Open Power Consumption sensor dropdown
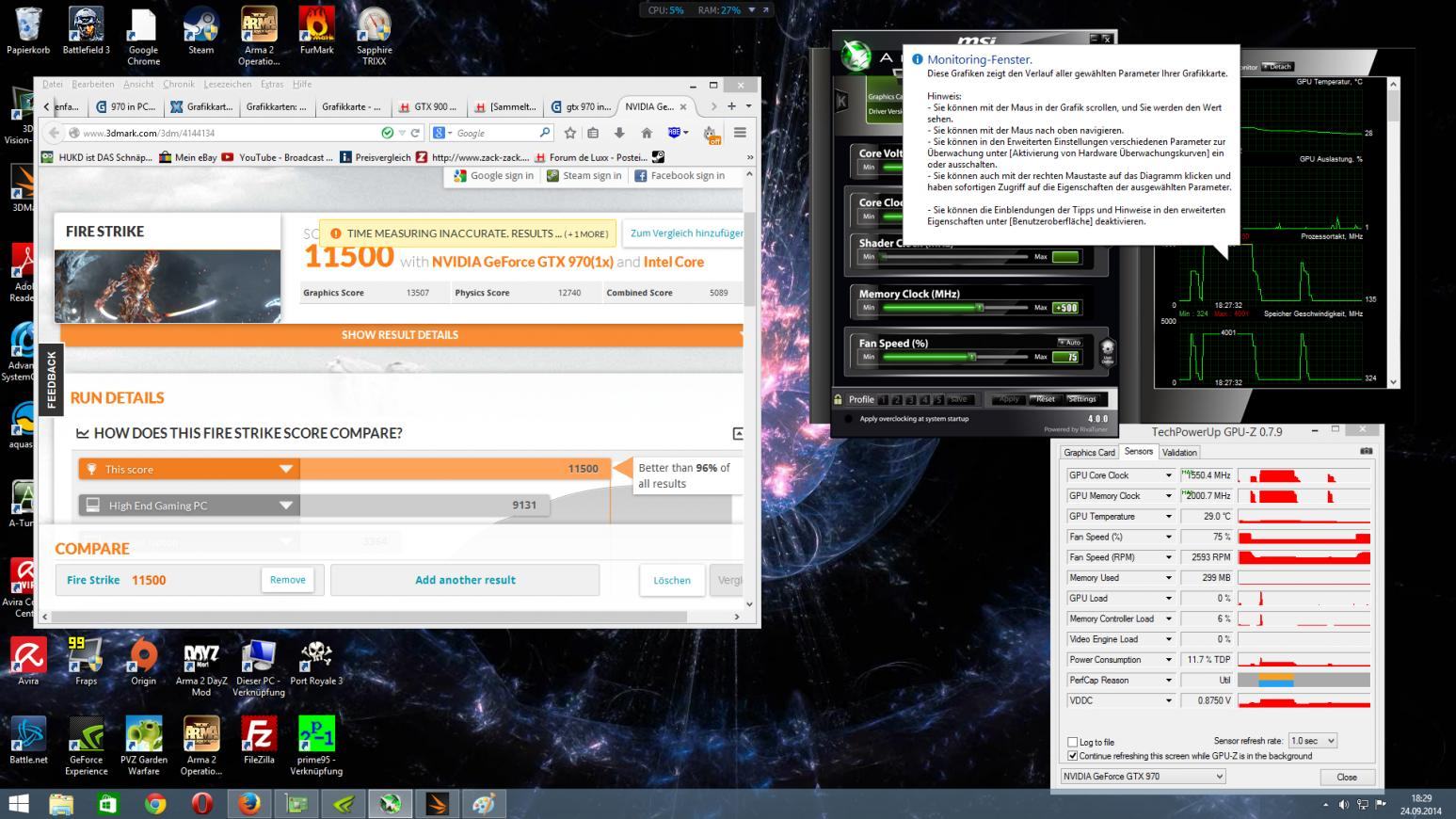1456x819 pixels. point(1169,660)
